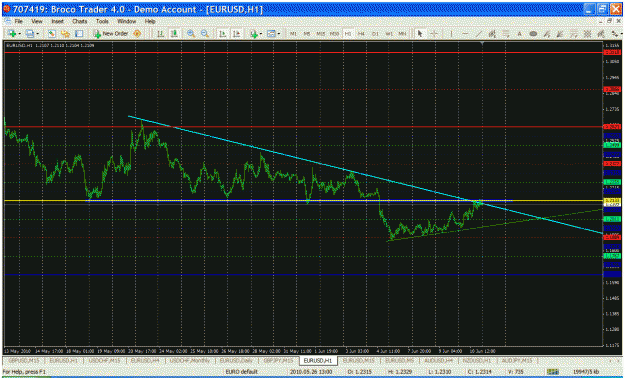
Task: Open the Window menu
Action: pos(126,21)
